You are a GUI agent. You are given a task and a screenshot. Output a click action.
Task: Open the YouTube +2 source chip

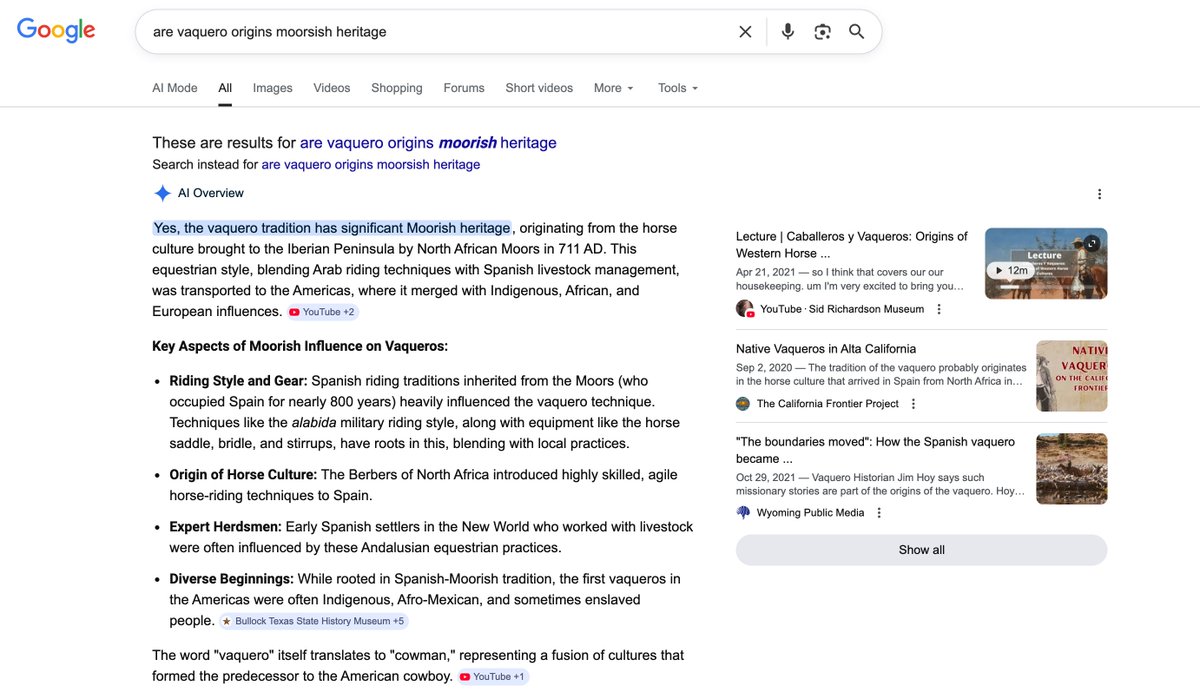(322, 312)
